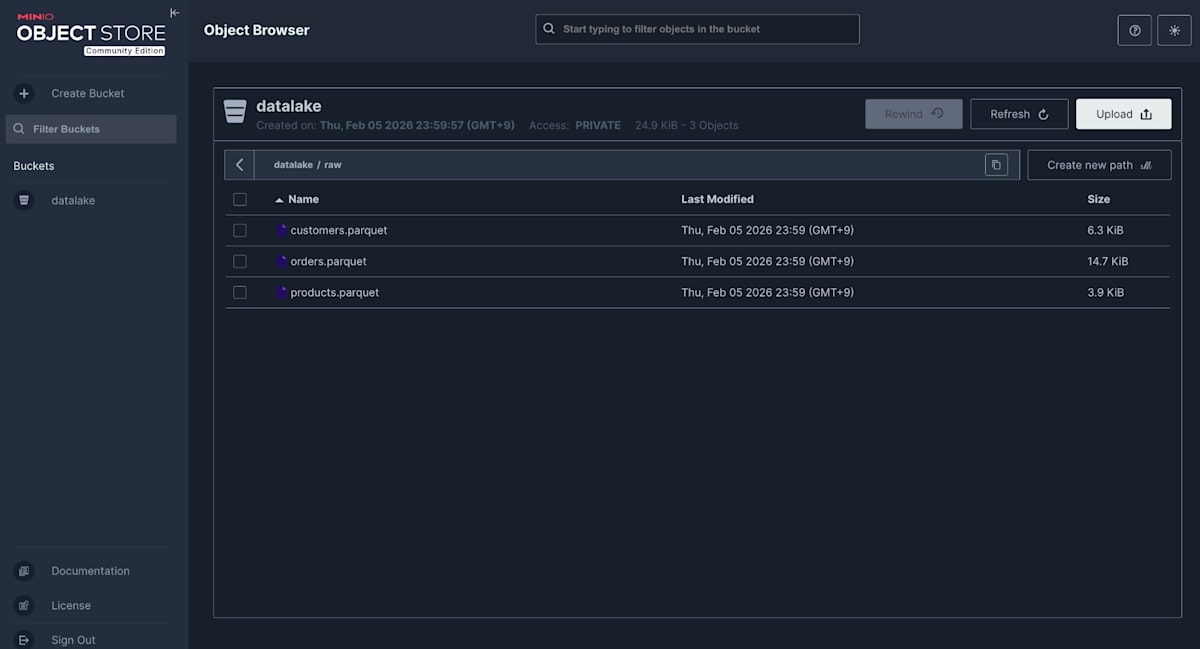1200x649 pixels.
Task: Click the 24.9 KiB - 3 Objects summary
Action: (687, 125)
